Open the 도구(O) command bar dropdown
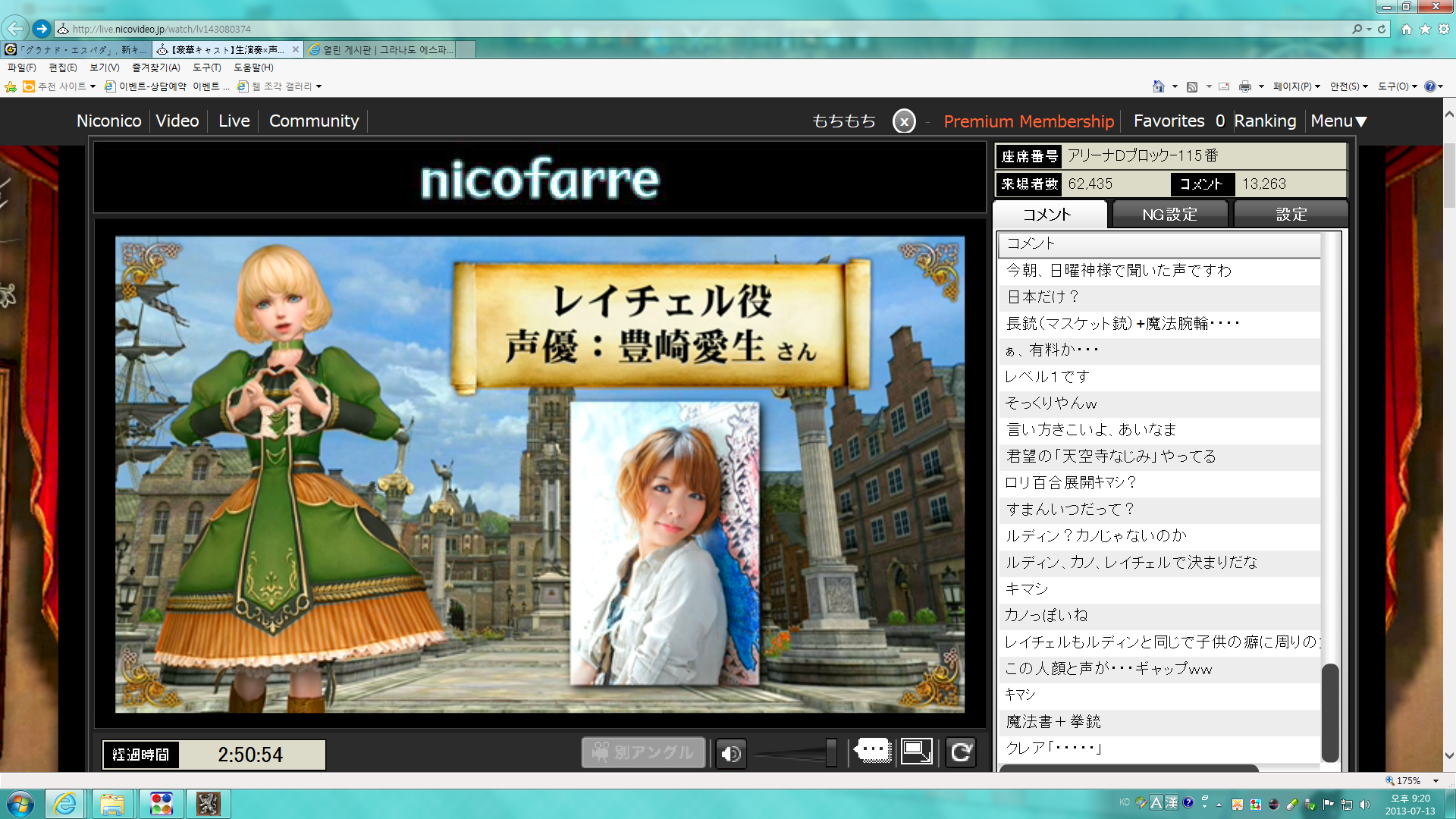The width and height of the screenshot is (1456, 819). [1398, 86]
